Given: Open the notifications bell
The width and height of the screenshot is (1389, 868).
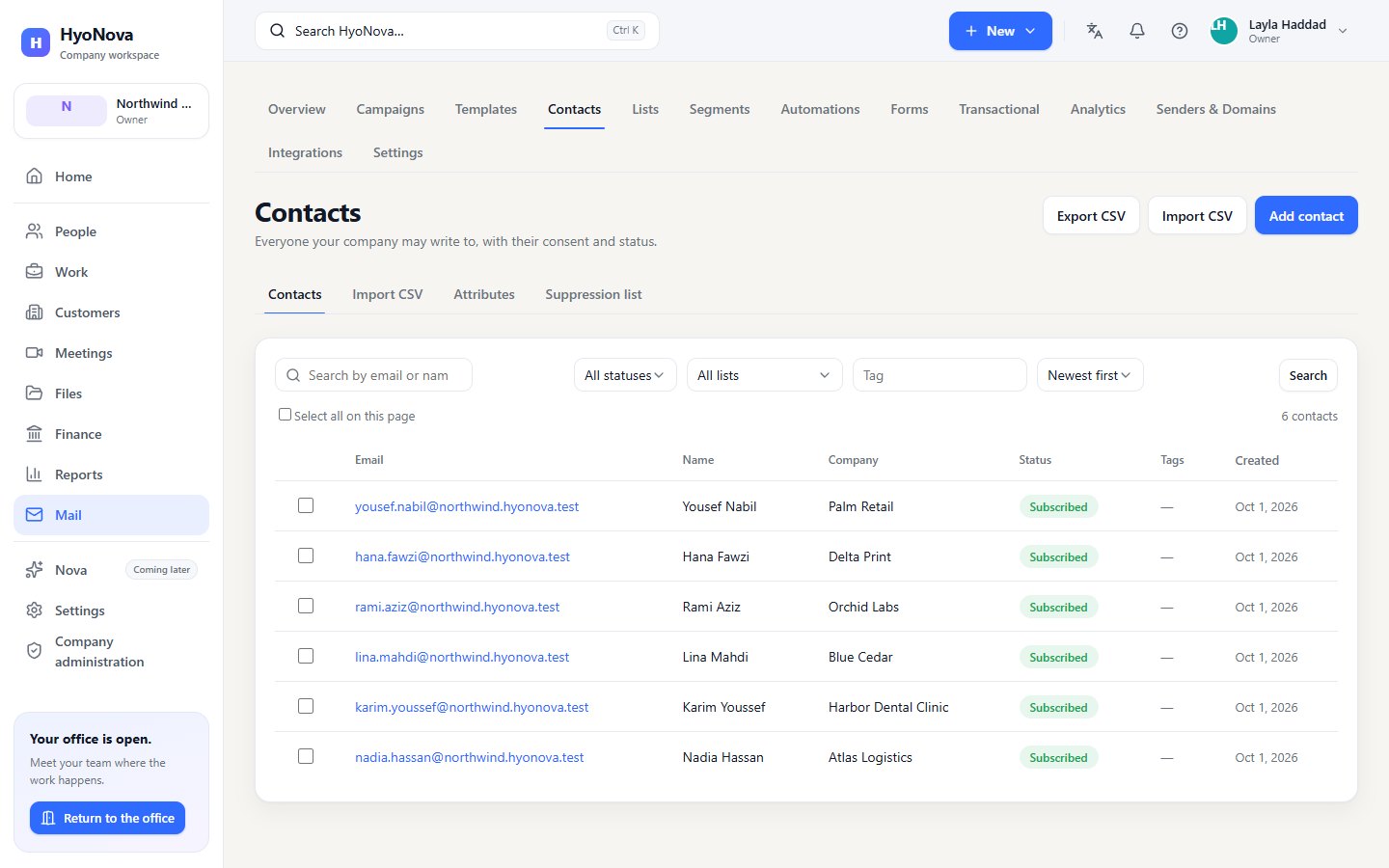Looking at the screenshot, I should 1137,31.
